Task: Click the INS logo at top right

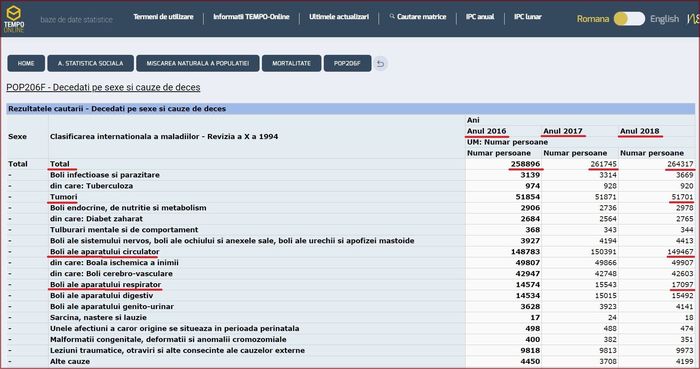Action: 693,19
